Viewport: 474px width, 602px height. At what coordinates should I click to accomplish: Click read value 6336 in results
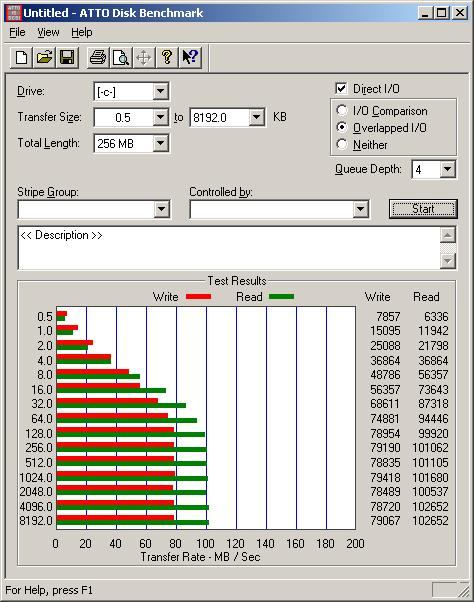436,316
